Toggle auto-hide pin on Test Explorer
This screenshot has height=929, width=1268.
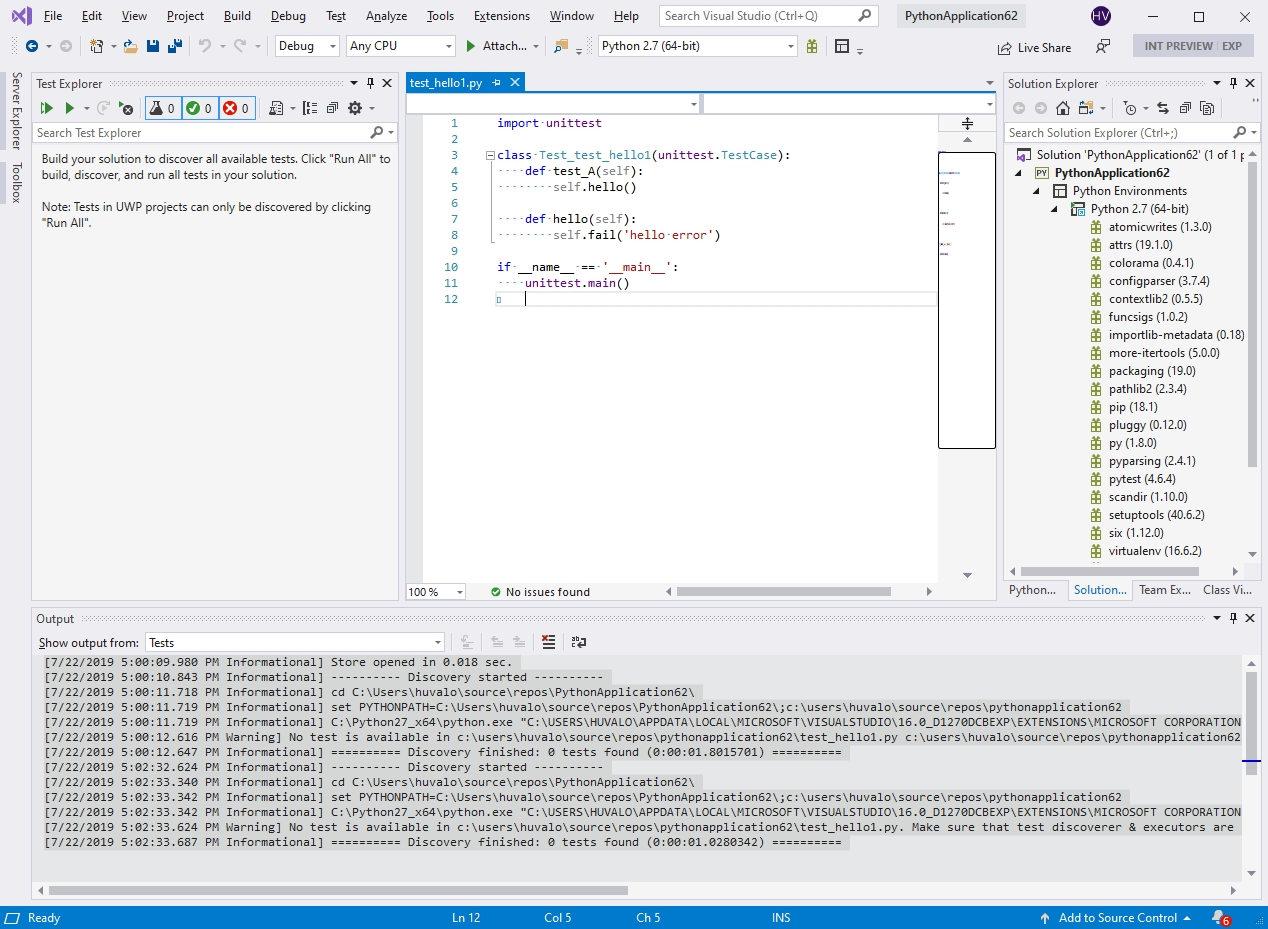370,83
